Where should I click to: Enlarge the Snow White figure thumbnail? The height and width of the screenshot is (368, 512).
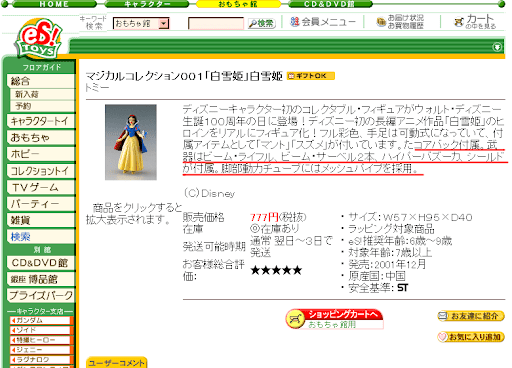(131, 142)
